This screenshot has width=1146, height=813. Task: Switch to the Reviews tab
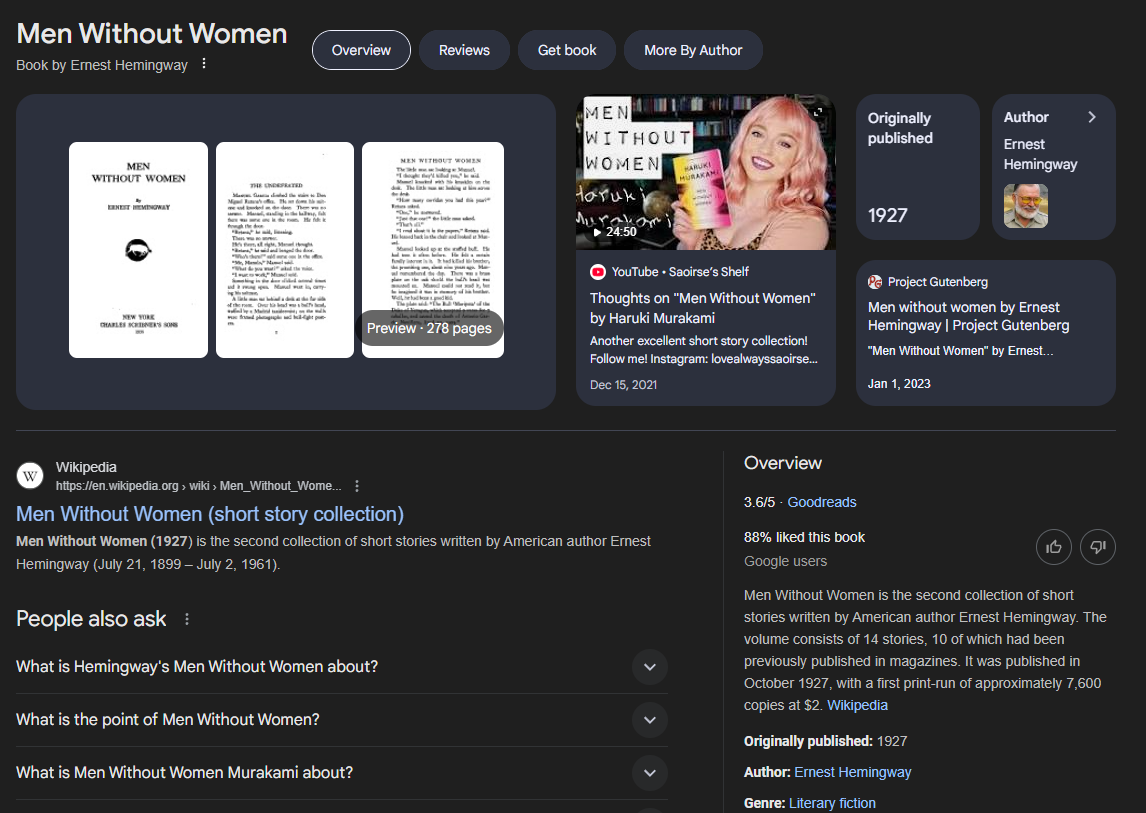464,50
